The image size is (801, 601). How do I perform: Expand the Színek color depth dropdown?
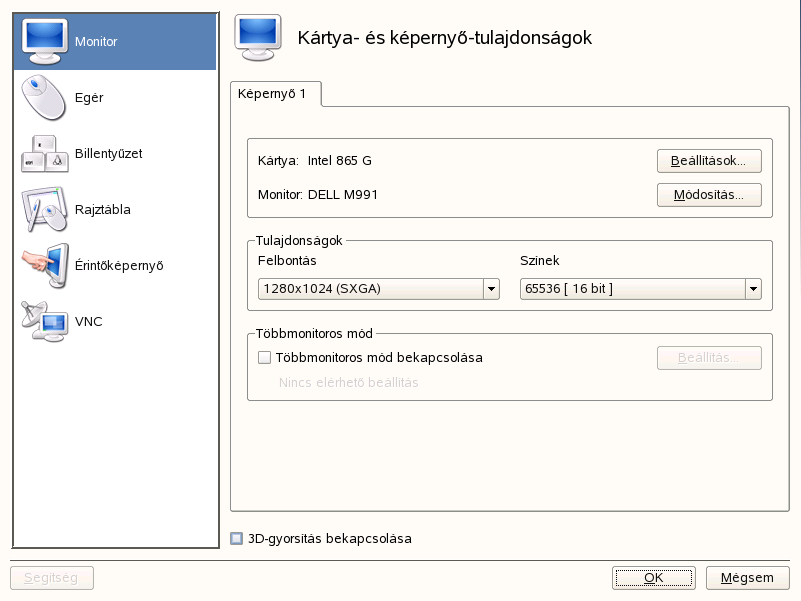753,288
